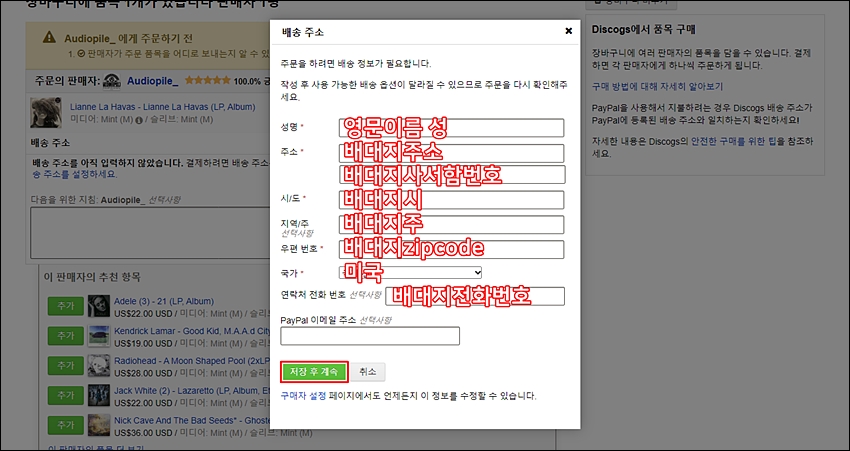Add Kendrick Lamar album with 추가 button

(65, 336)
